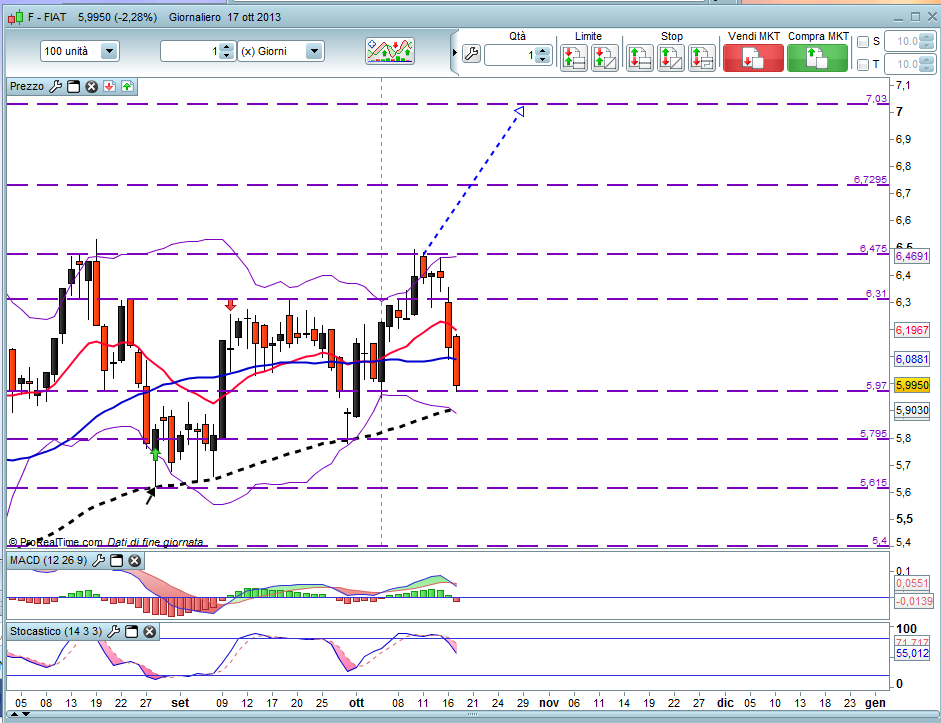Screen dimensions: 941x723
Task: Open the indicators chart icon
Action: [390, 51]
